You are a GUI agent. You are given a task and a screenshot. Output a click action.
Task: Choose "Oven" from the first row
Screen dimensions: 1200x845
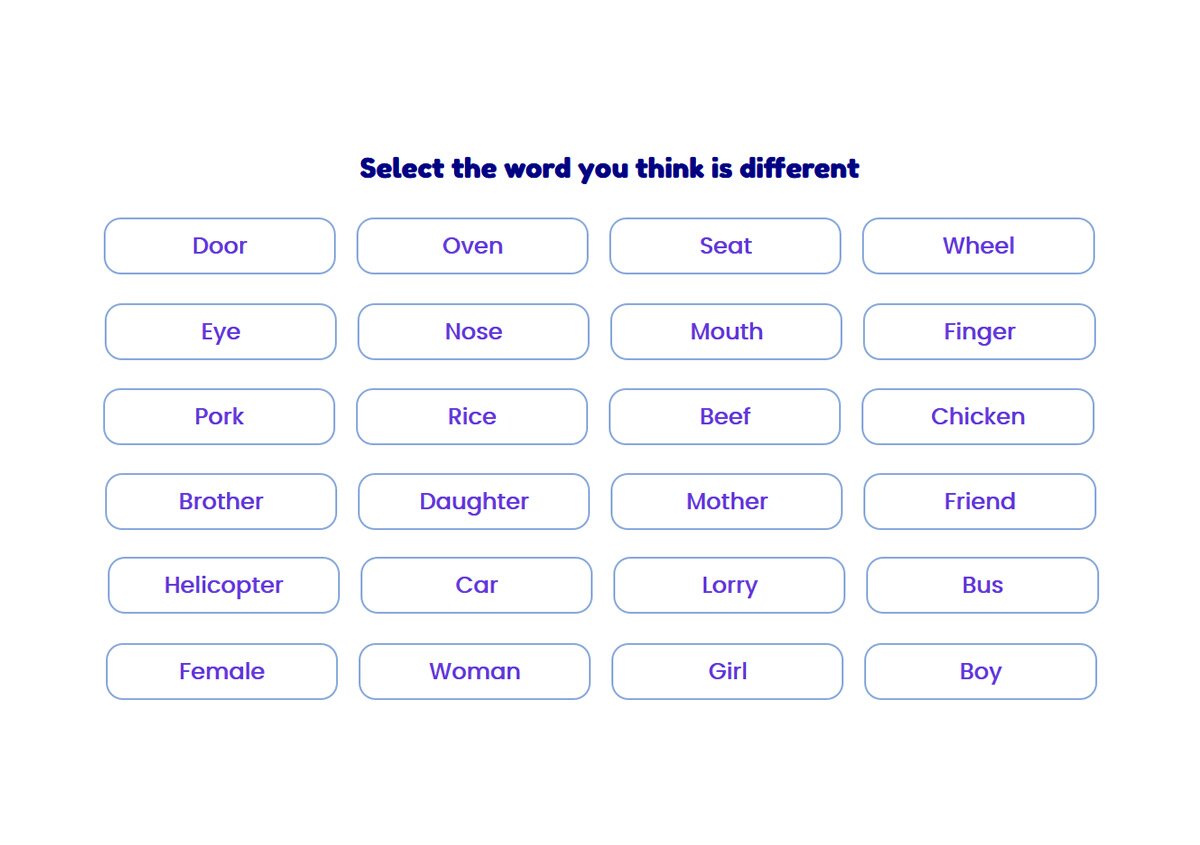(472, 246)
